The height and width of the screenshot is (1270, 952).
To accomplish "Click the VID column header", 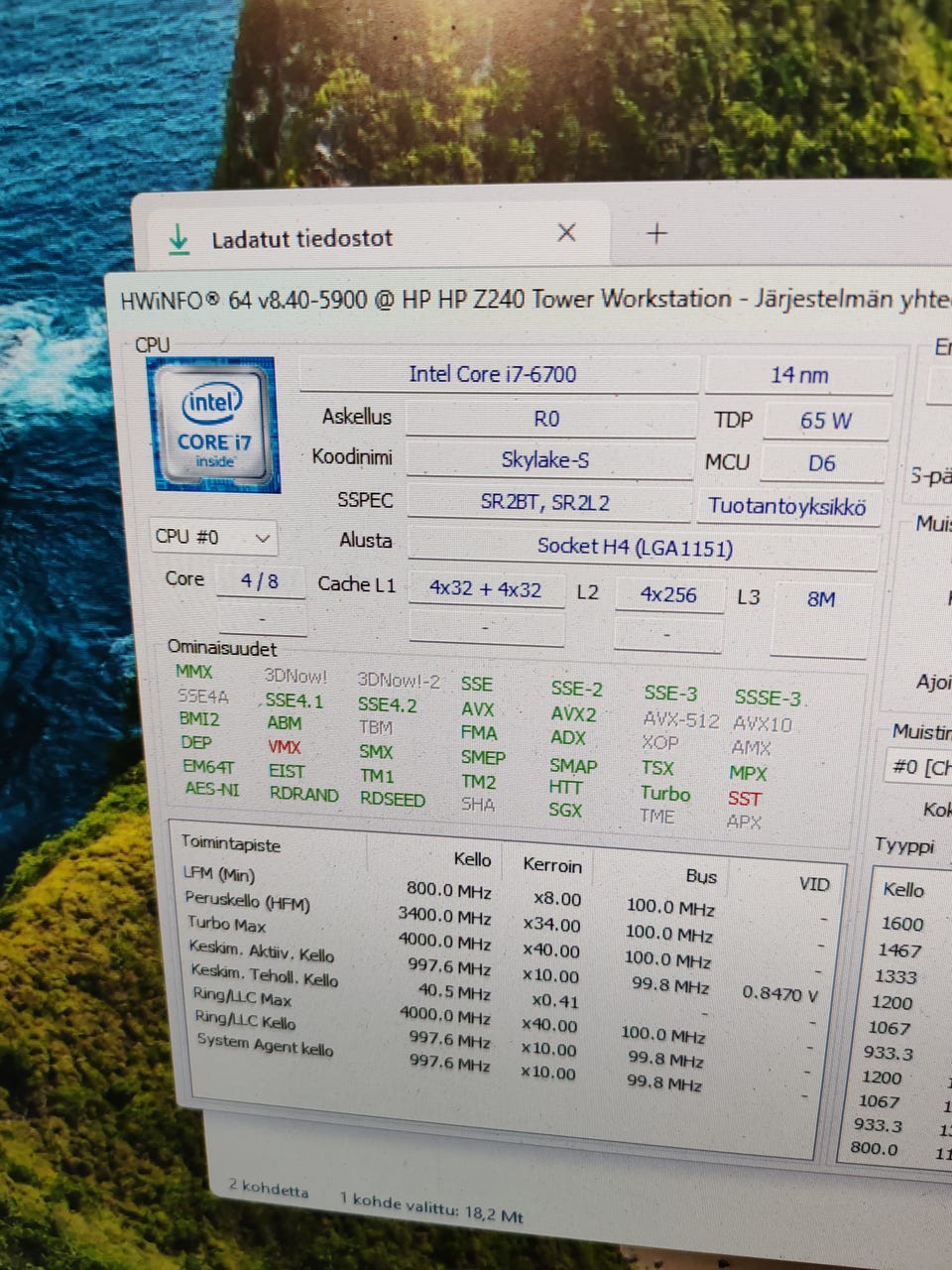I will point(814,883).
